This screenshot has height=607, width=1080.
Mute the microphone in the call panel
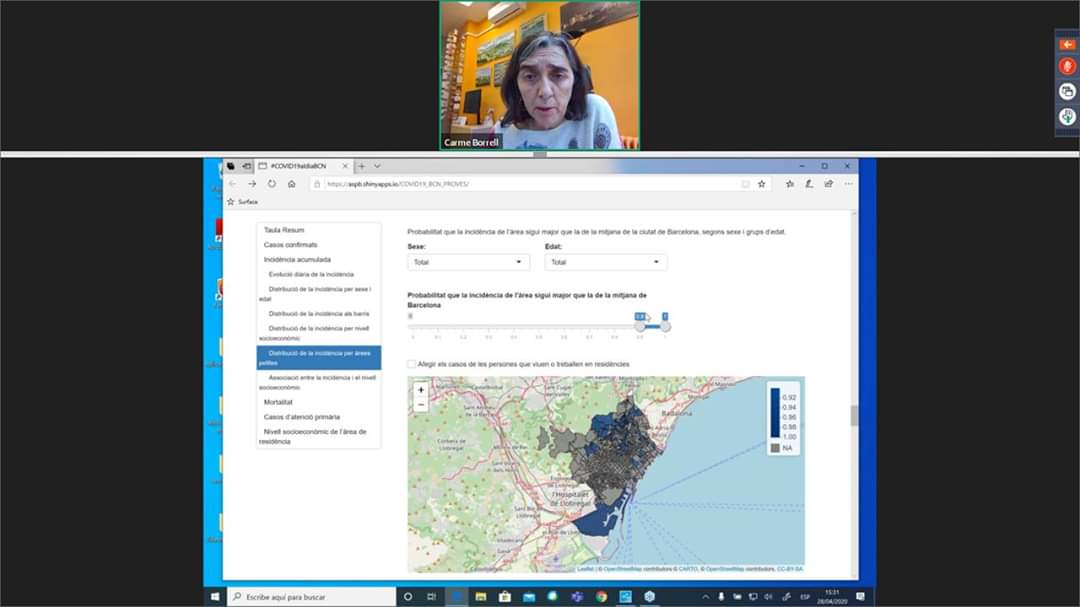click(1067, 66)
